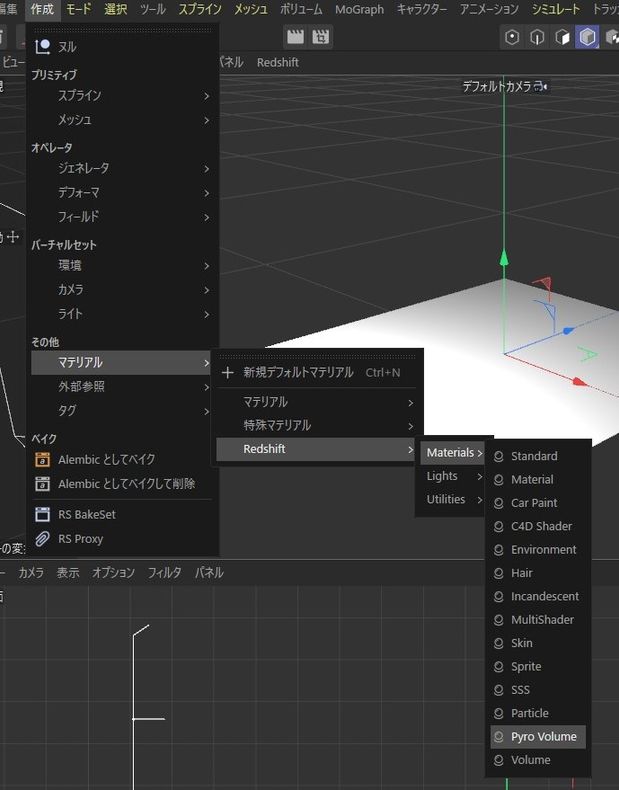This screenshot has width=619, height=790.
Task: Open lower viewport オプション menu
Action: (x=113, y=573)
